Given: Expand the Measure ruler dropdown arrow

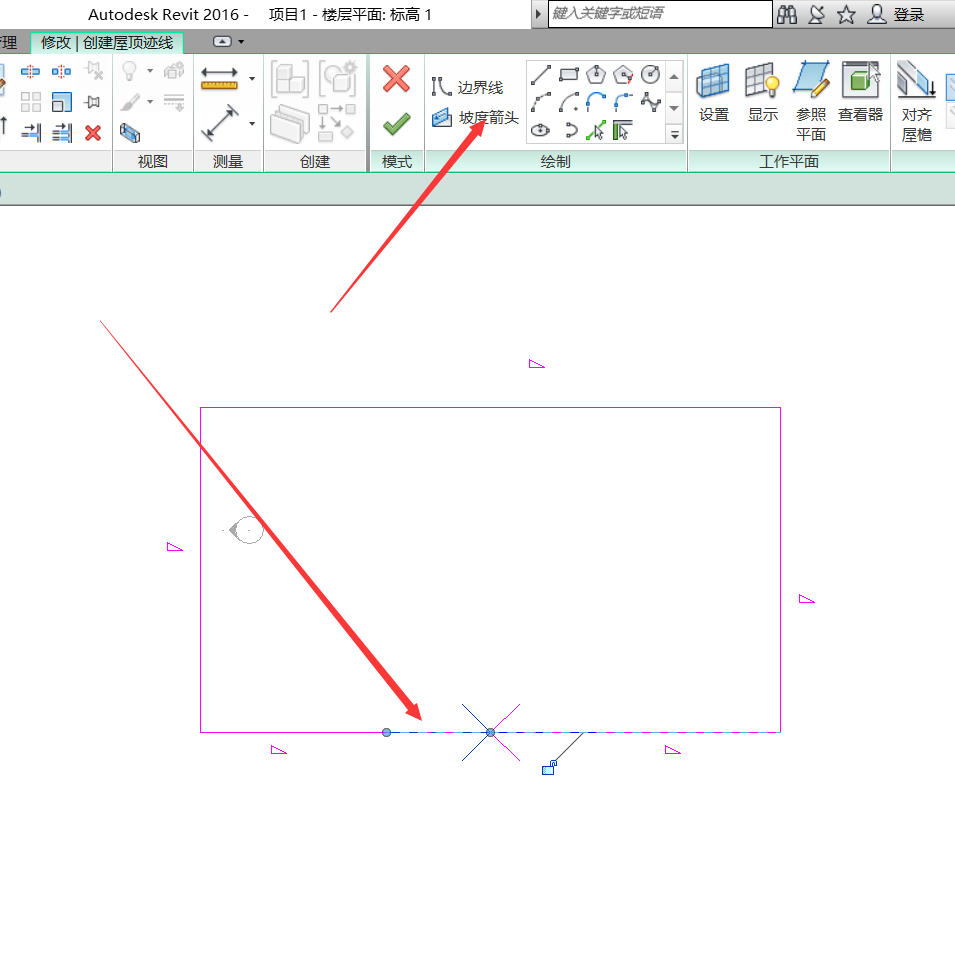Looking at the screenshot, I should pos(252,78).
